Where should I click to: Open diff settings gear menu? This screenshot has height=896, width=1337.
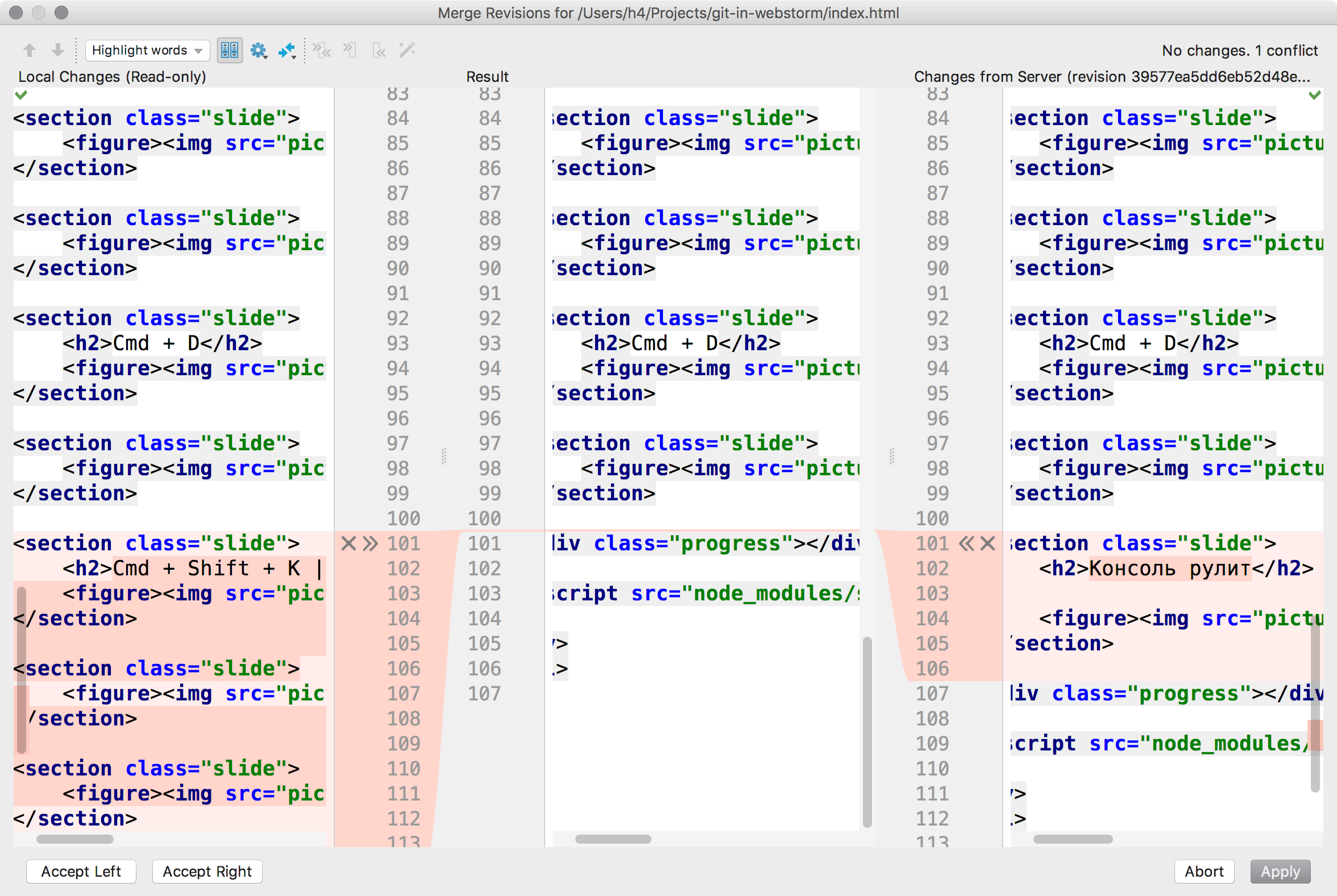(259, 50)
